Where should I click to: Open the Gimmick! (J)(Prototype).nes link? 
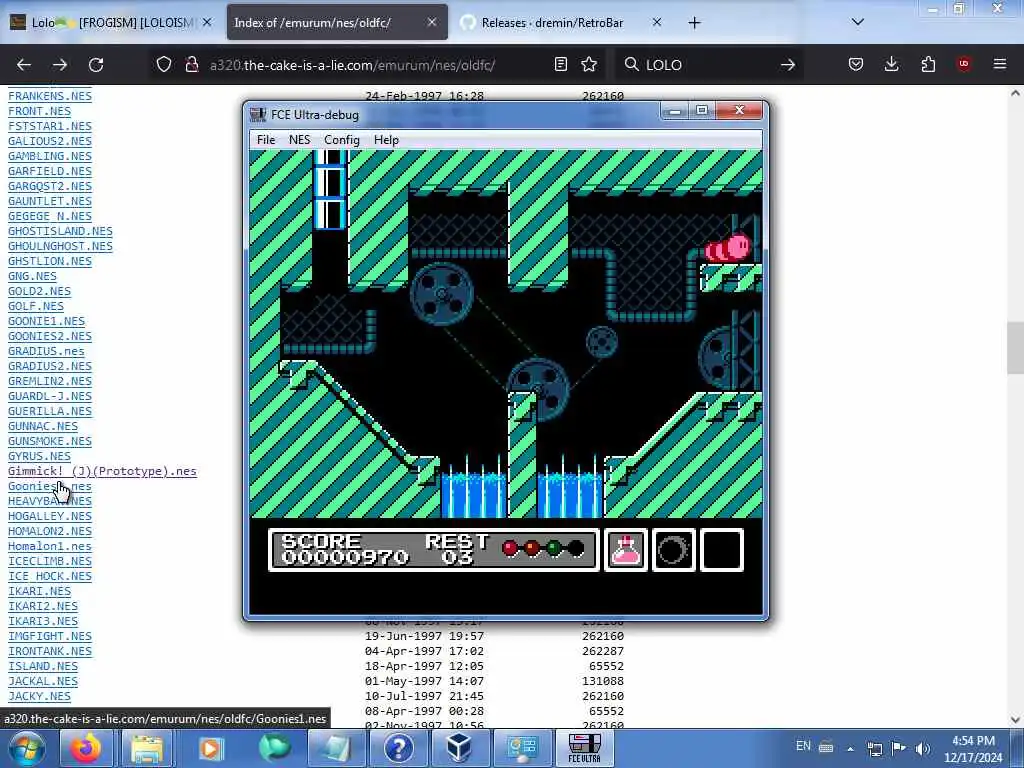coord(102,472)
